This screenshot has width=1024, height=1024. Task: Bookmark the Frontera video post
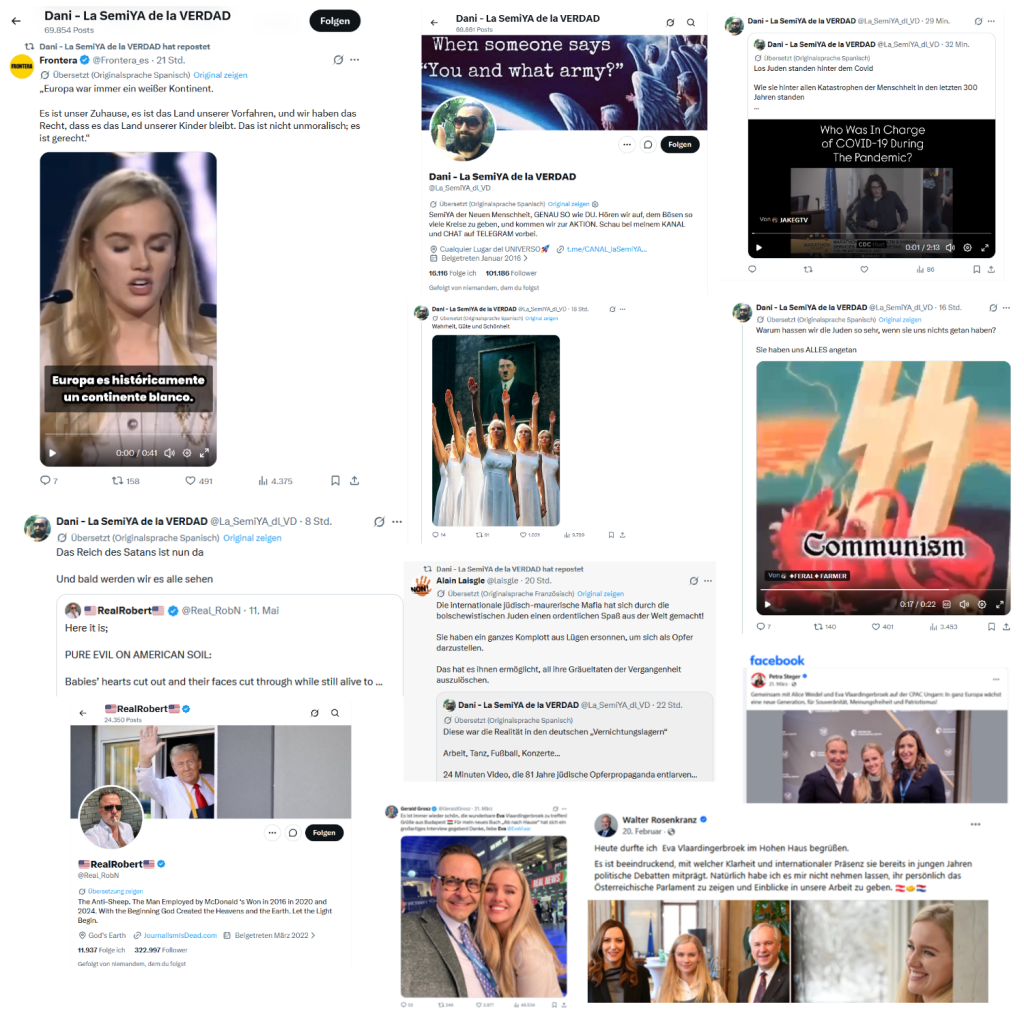[x=335, y=481]
